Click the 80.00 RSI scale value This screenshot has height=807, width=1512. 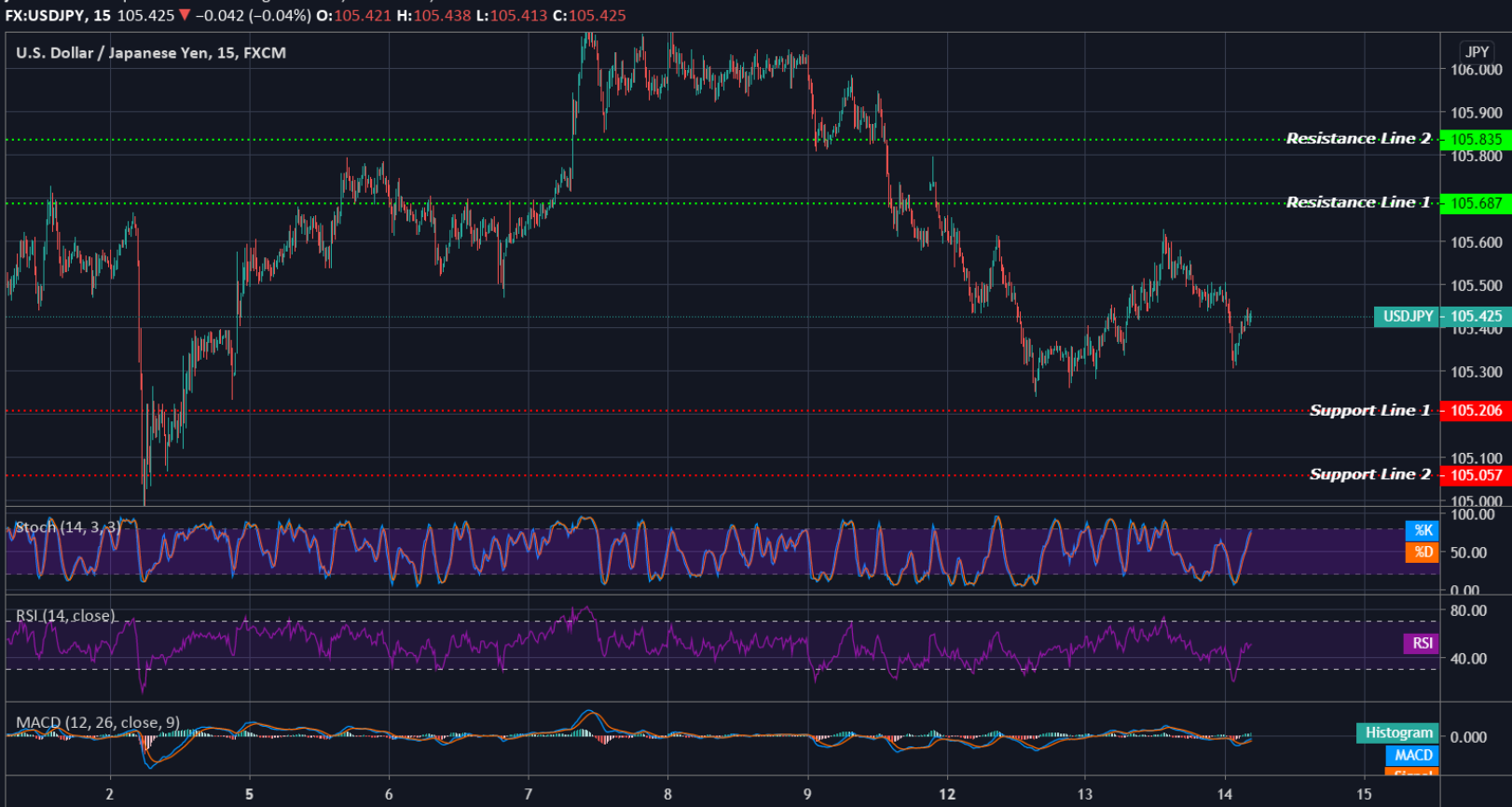click(x=1468, y=611)
